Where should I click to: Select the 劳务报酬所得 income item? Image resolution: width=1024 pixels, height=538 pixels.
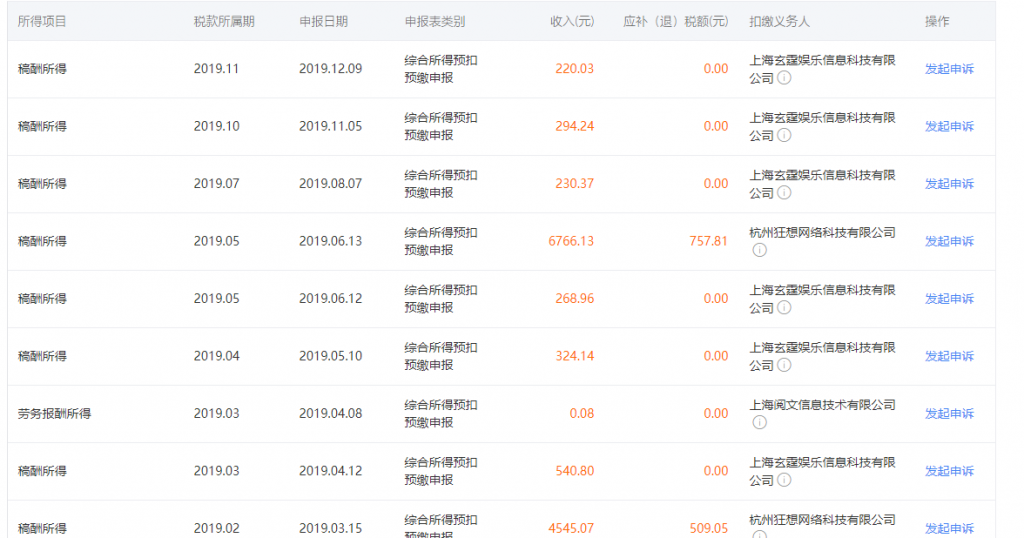pyautogui.click(x=54, y=413)
